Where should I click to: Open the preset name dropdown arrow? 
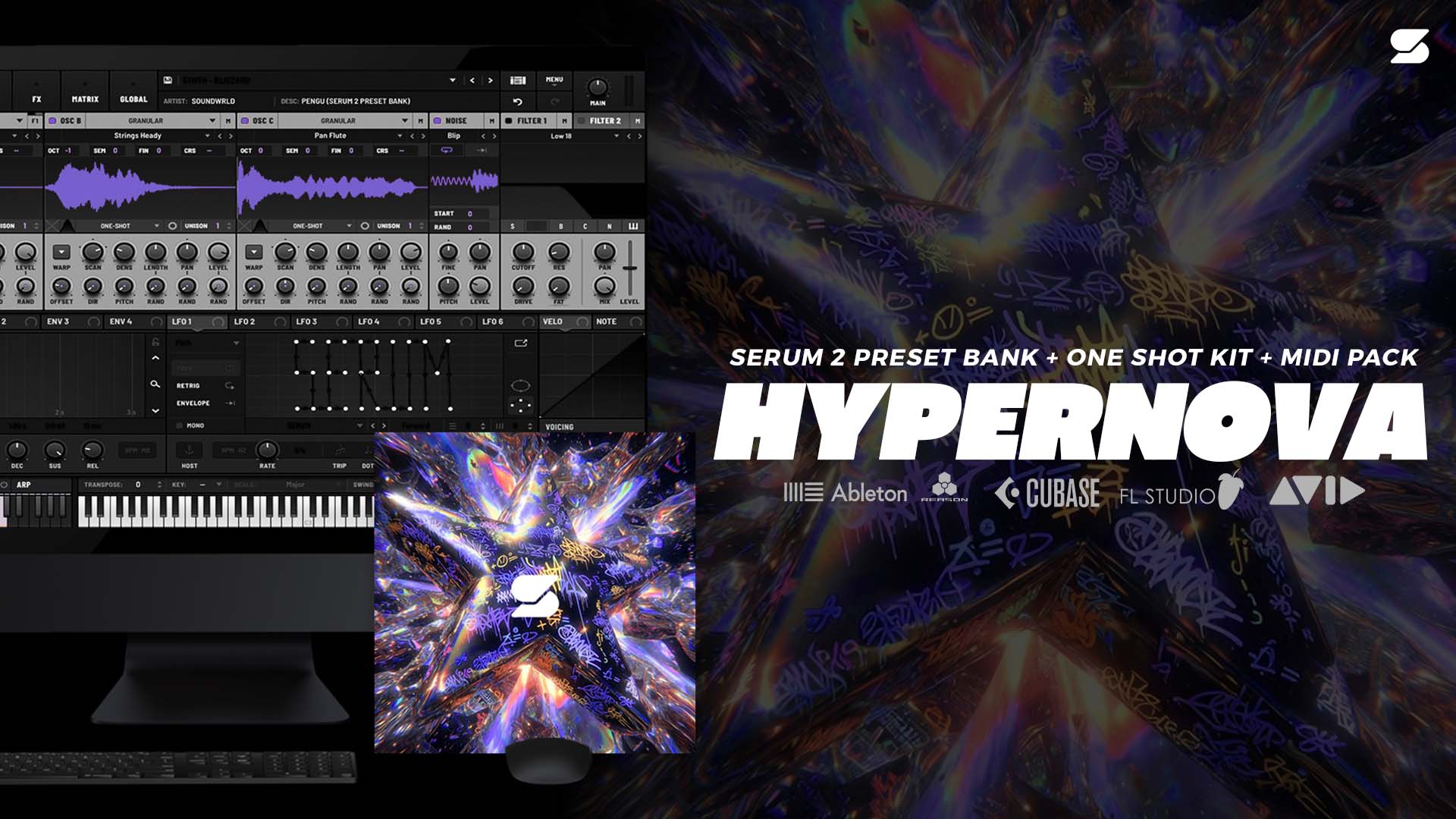point(453,80)
